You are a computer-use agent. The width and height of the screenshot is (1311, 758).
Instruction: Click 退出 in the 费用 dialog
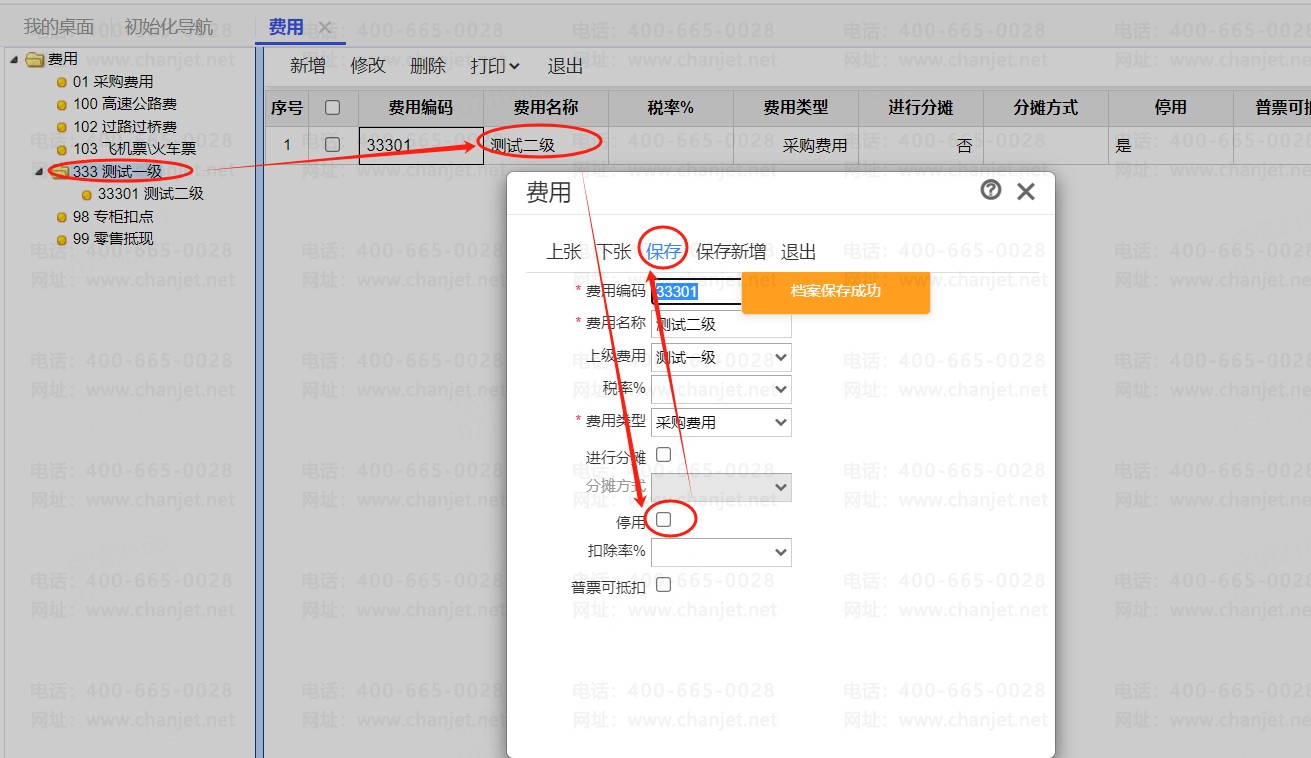pos(798,251)
